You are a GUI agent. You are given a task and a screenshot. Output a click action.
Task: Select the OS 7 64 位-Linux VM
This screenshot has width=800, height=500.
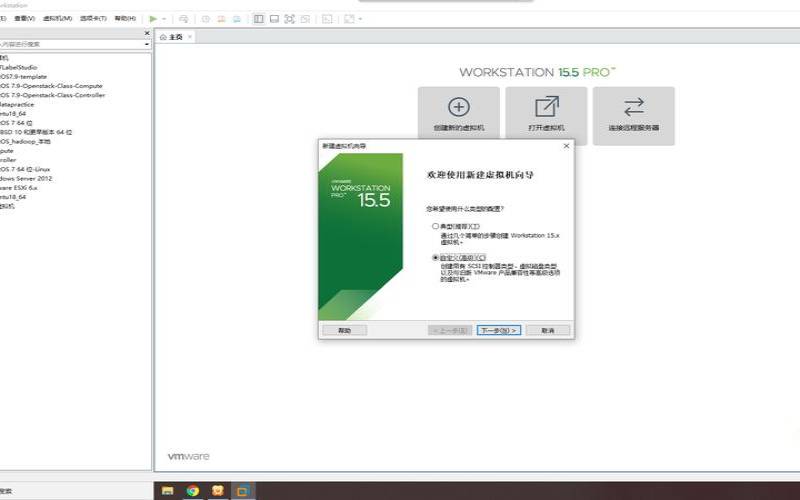click(x=25, y=169)
